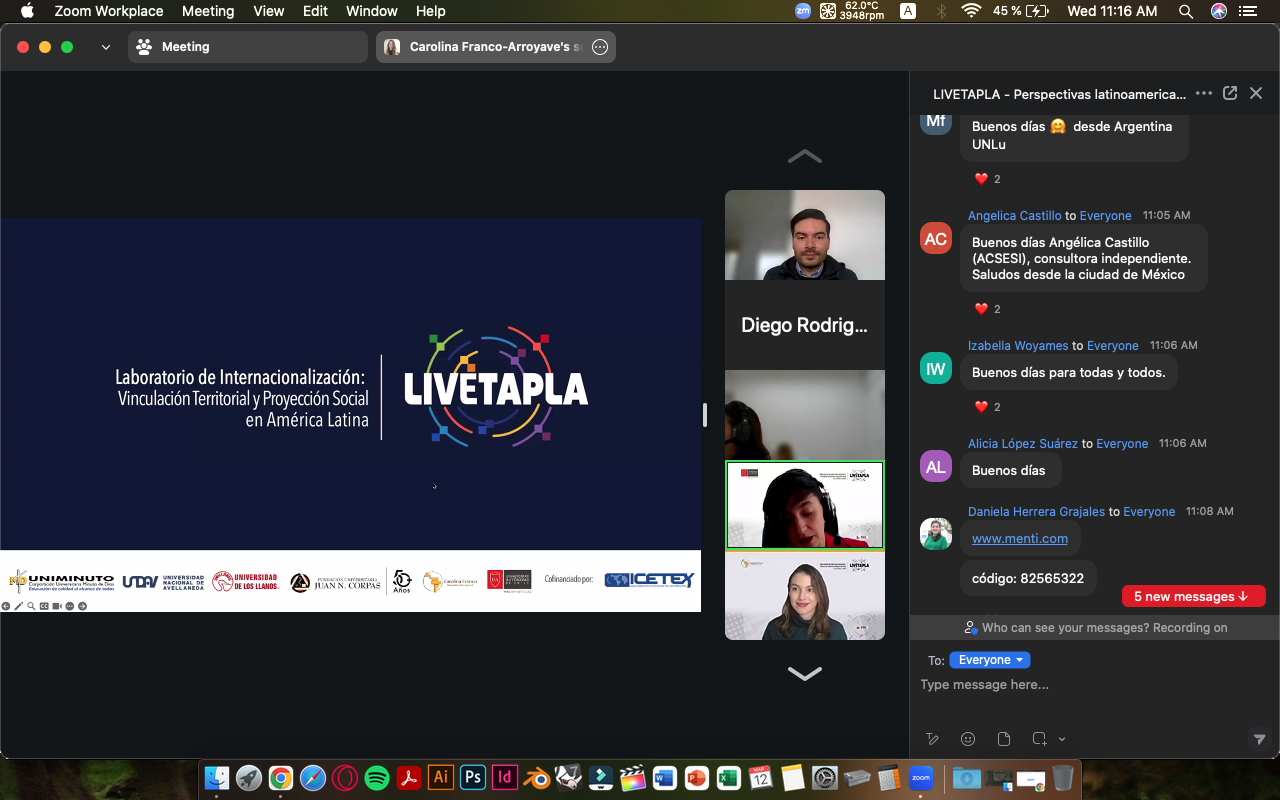Open Google Chrome from the Dock

[x=281, y=777]
